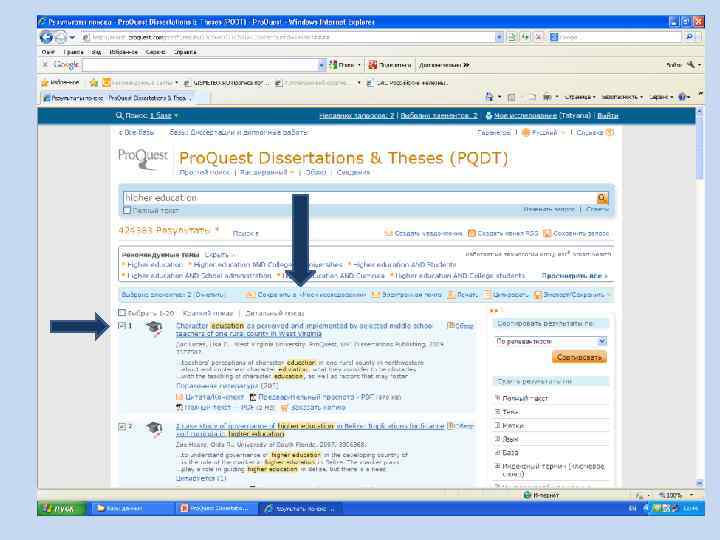The height and width of the screenshot is (540, 720).
Task: Open the Файл menu in IE menu bar
Action: (48, 52)
